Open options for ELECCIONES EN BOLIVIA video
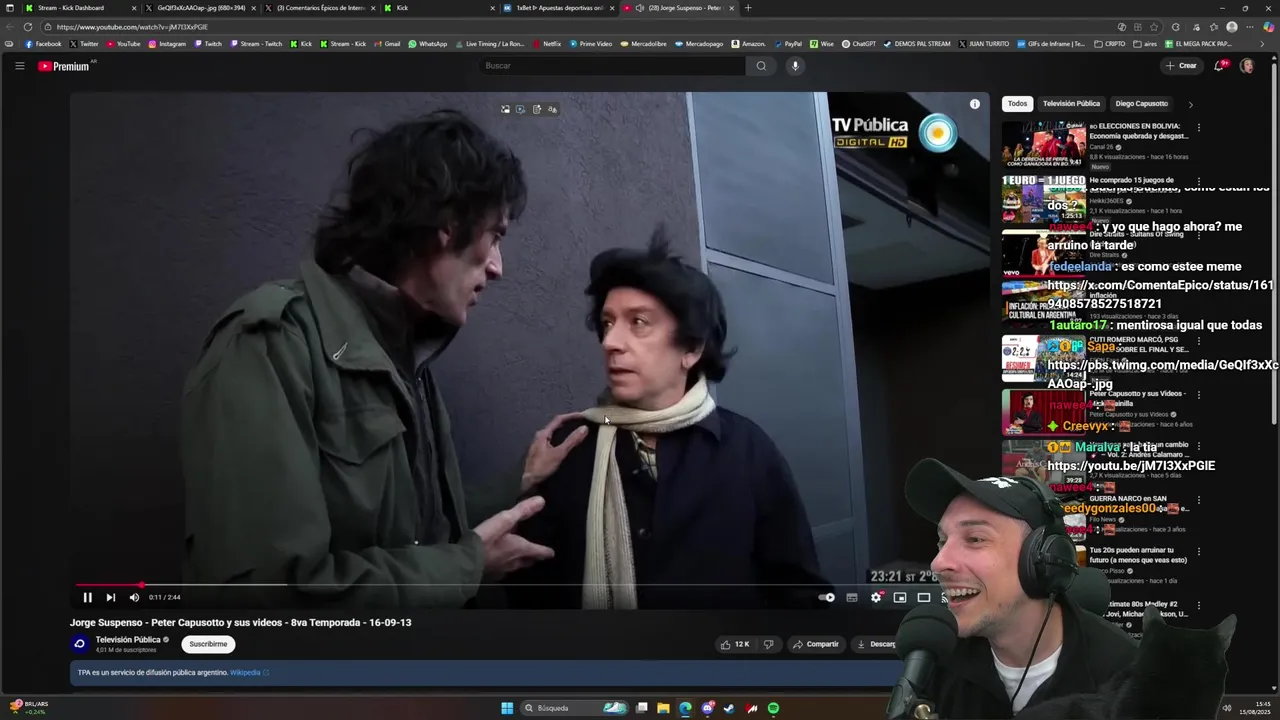This screenshot has width=1280, height=720. pos(1198,128)
